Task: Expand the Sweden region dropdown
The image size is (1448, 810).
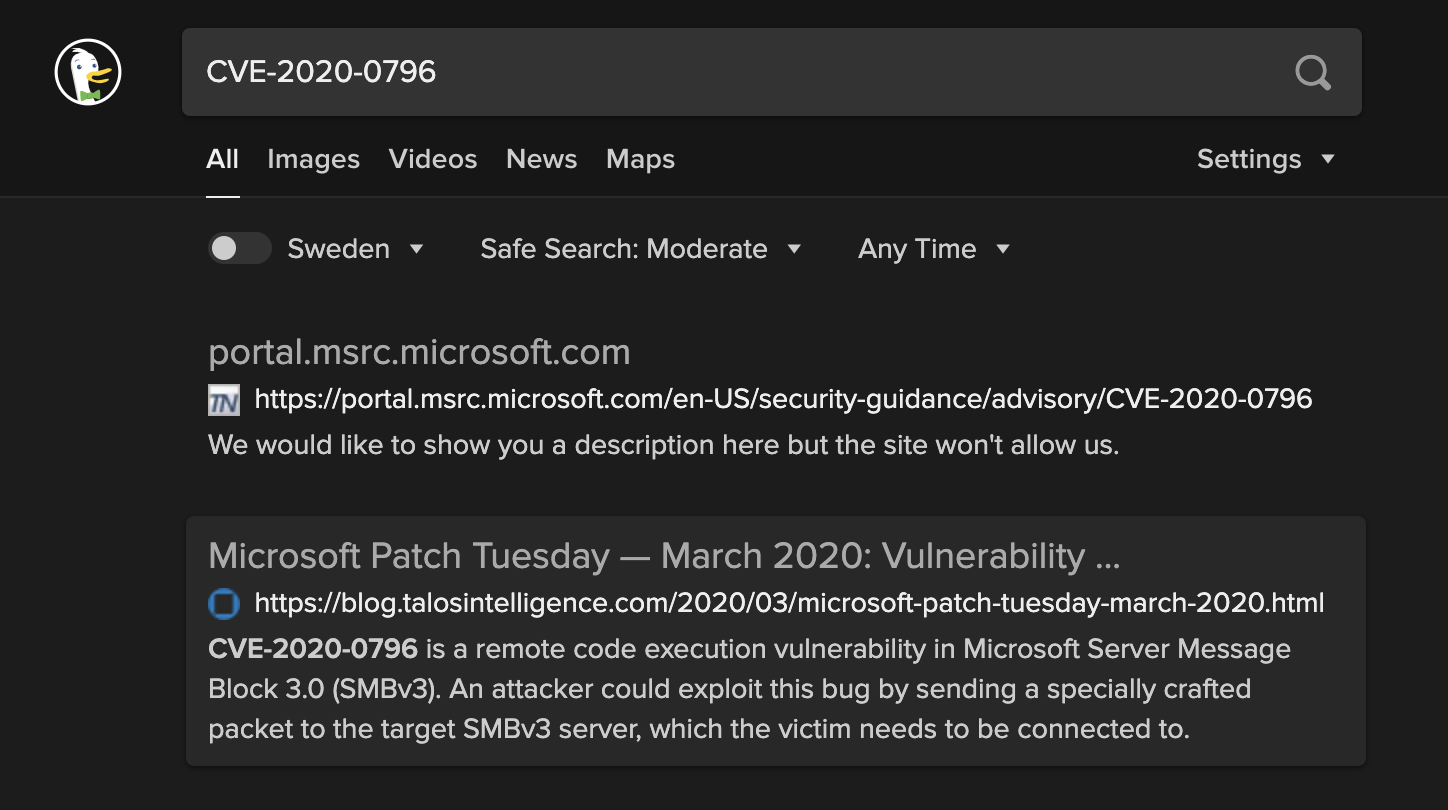Action: [355, 249]
